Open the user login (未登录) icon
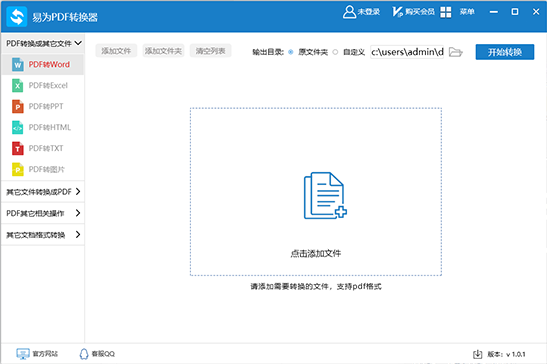This screenshot has width=547, height=364. (349, 12)
